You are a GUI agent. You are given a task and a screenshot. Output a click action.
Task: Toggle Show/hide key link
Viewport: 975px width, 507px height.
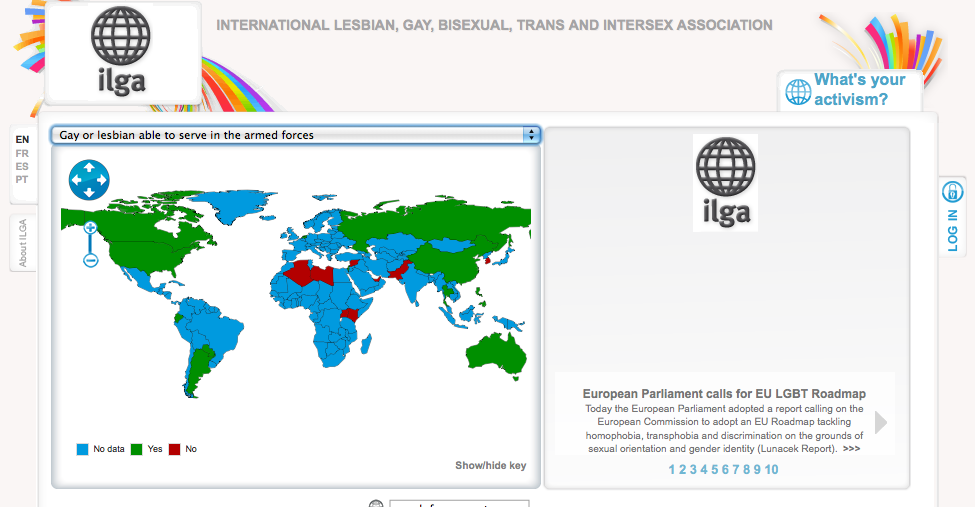click(x=491, y=465)
